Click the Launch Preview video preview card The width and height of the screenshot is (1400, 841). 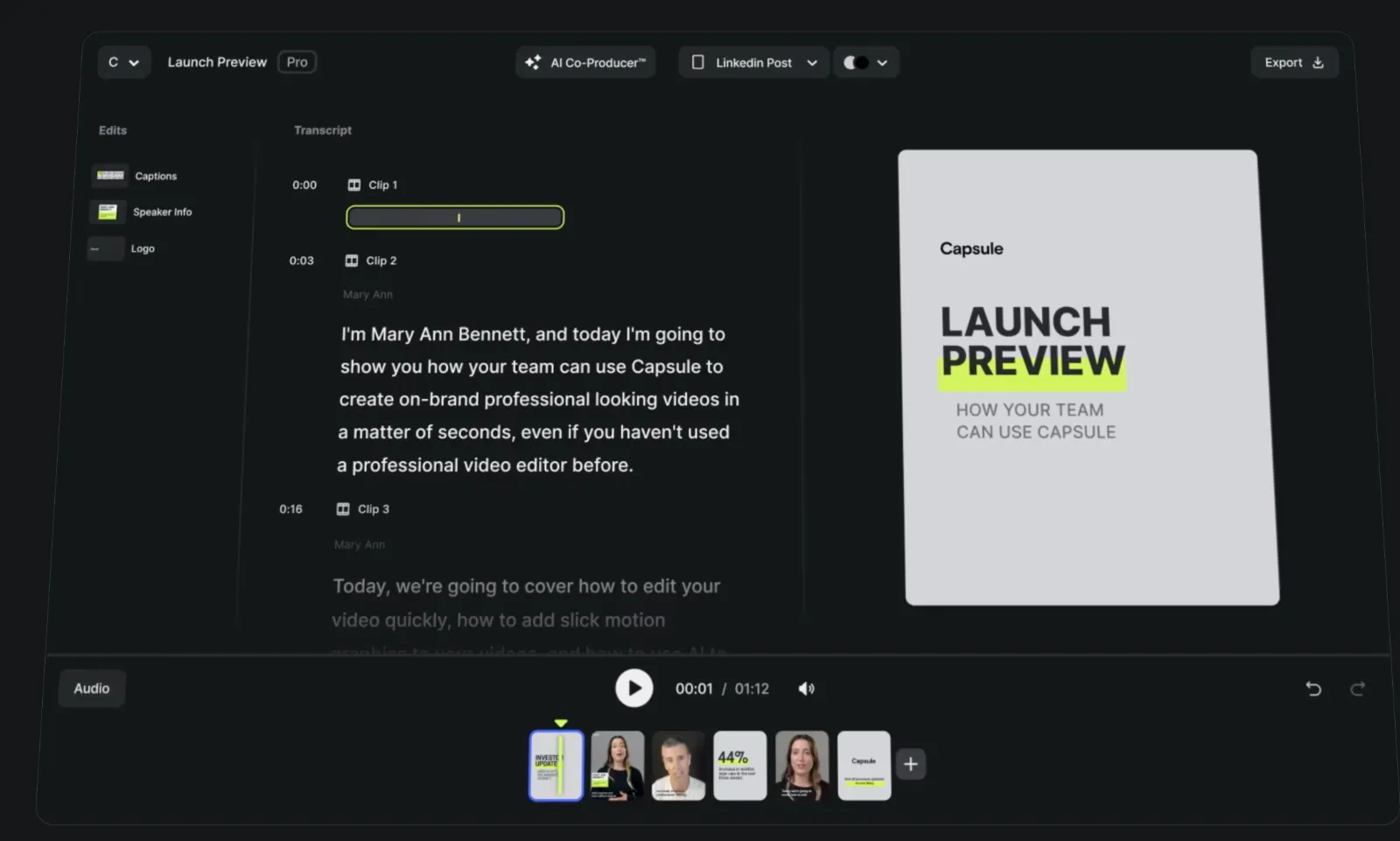pos(1089,377)
